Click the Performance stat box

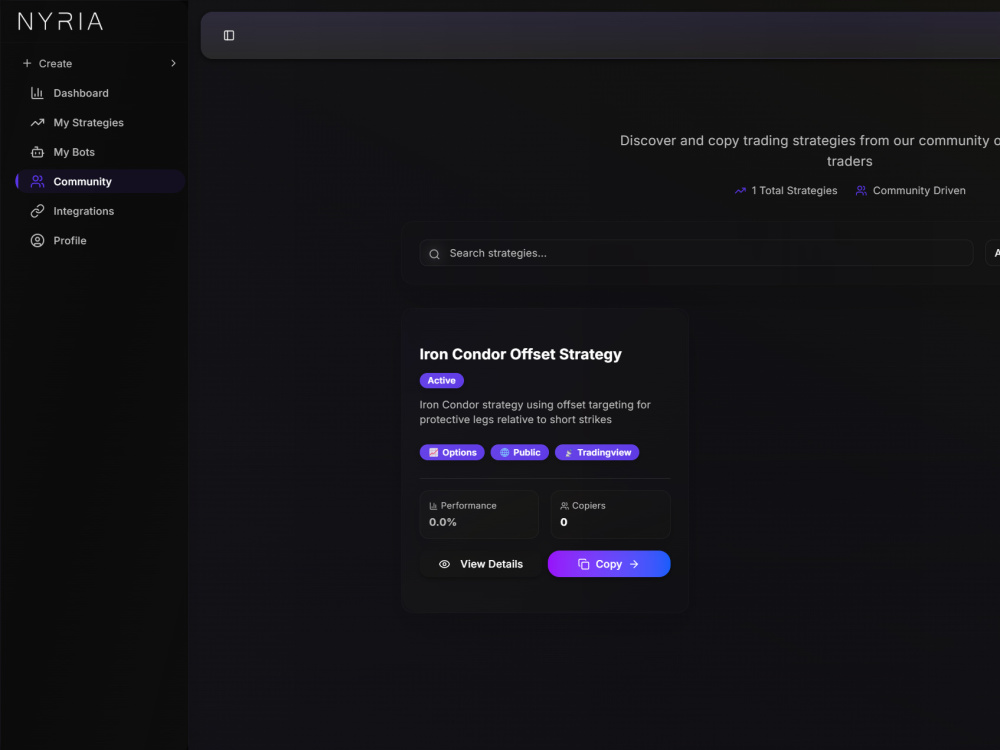tap(479, 514)
